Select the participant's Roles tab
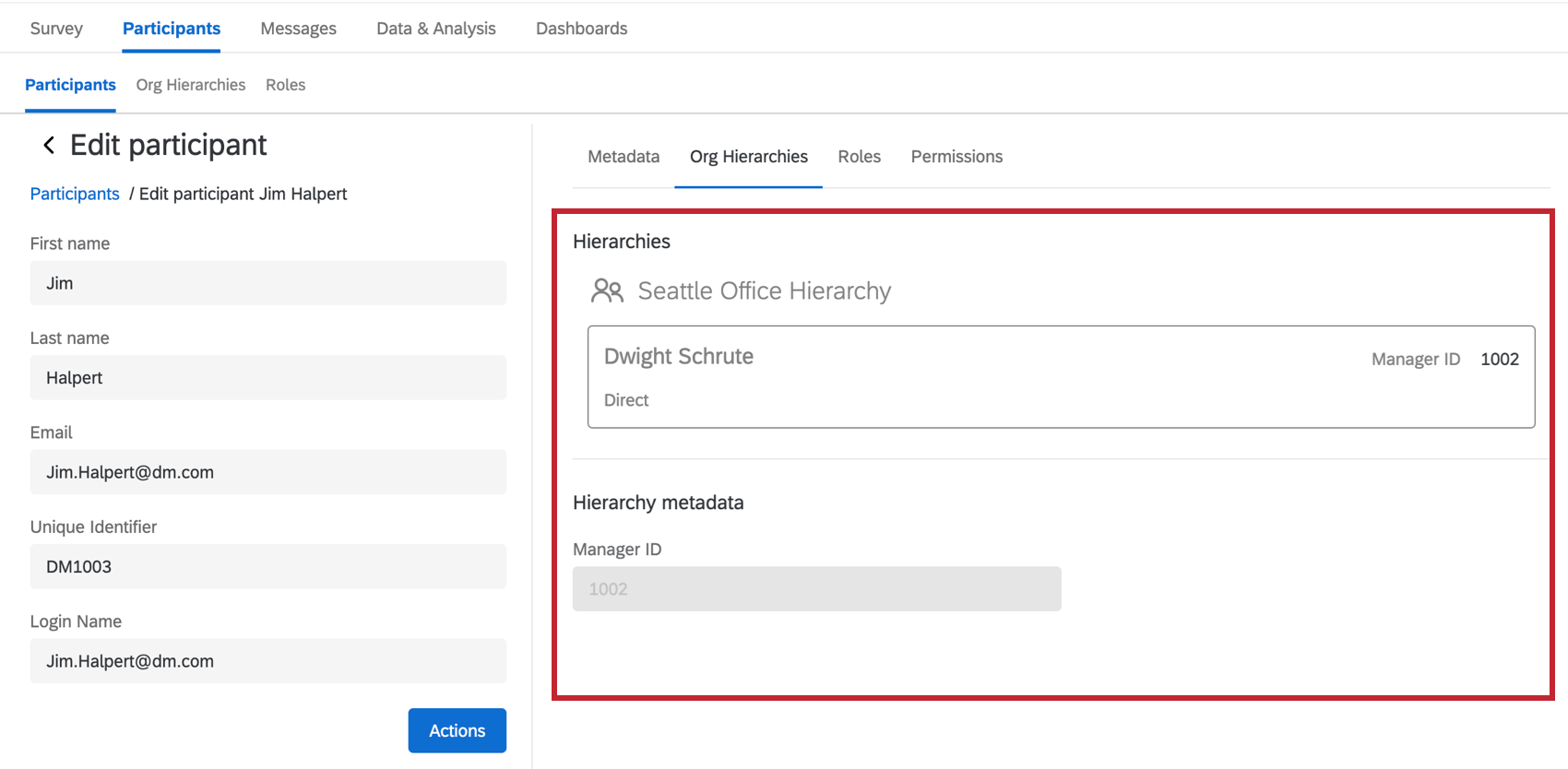 tap(859, 157)
